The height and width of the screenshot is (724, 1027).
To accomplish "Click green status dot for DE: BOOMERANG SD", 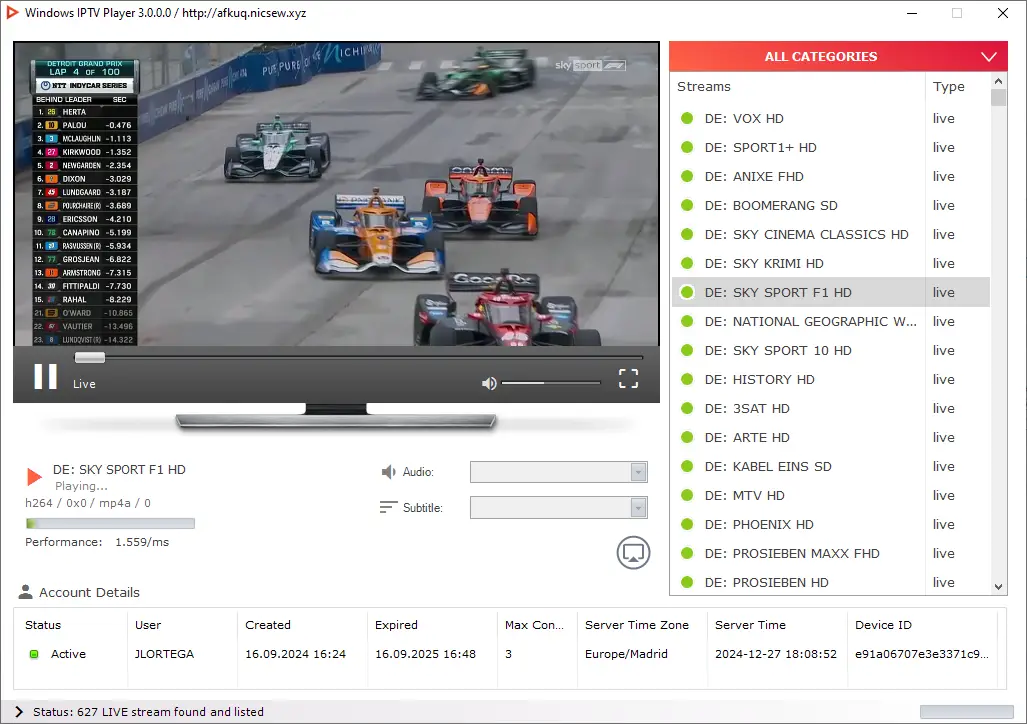I will tap(687, 205).
